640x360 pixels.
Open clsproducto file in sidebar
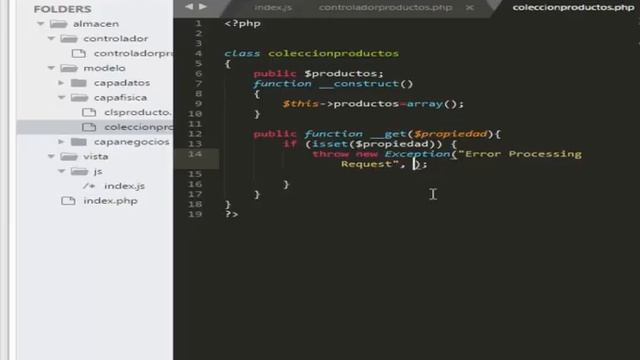click(138, 112)
